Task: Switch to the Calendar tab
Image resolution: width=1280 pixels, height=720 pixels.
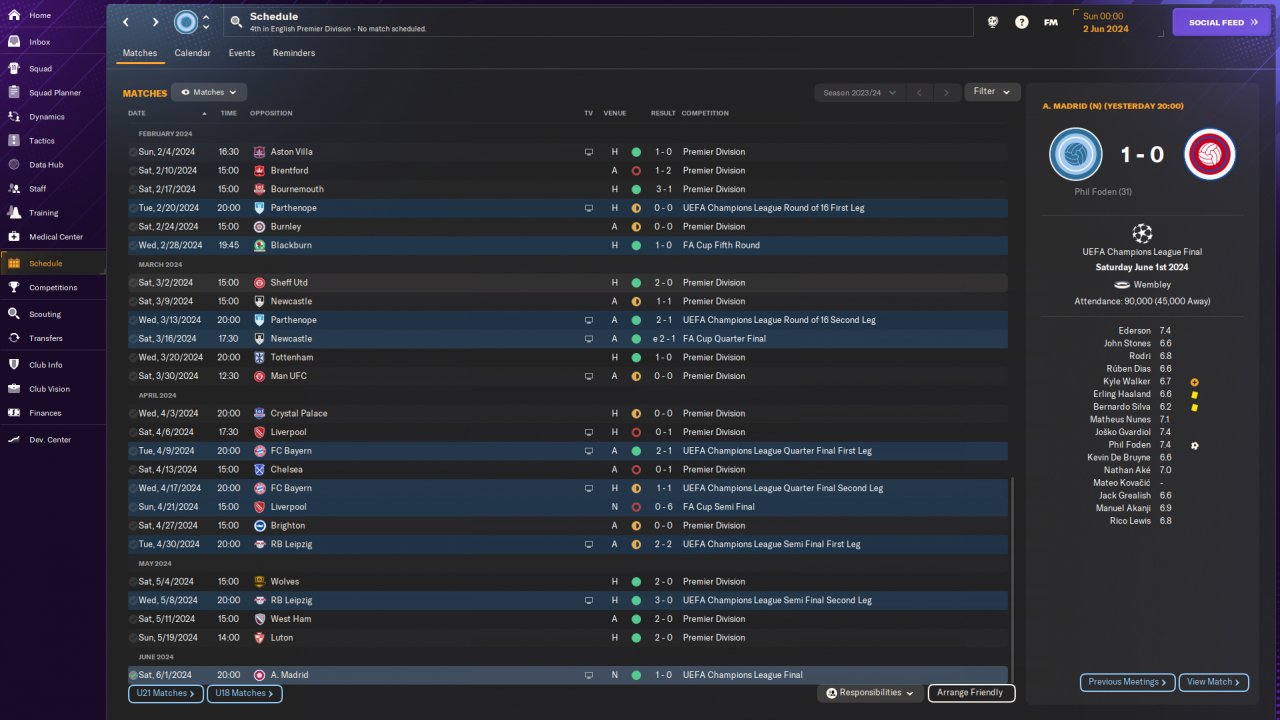Action: click(x=192, y=53)
